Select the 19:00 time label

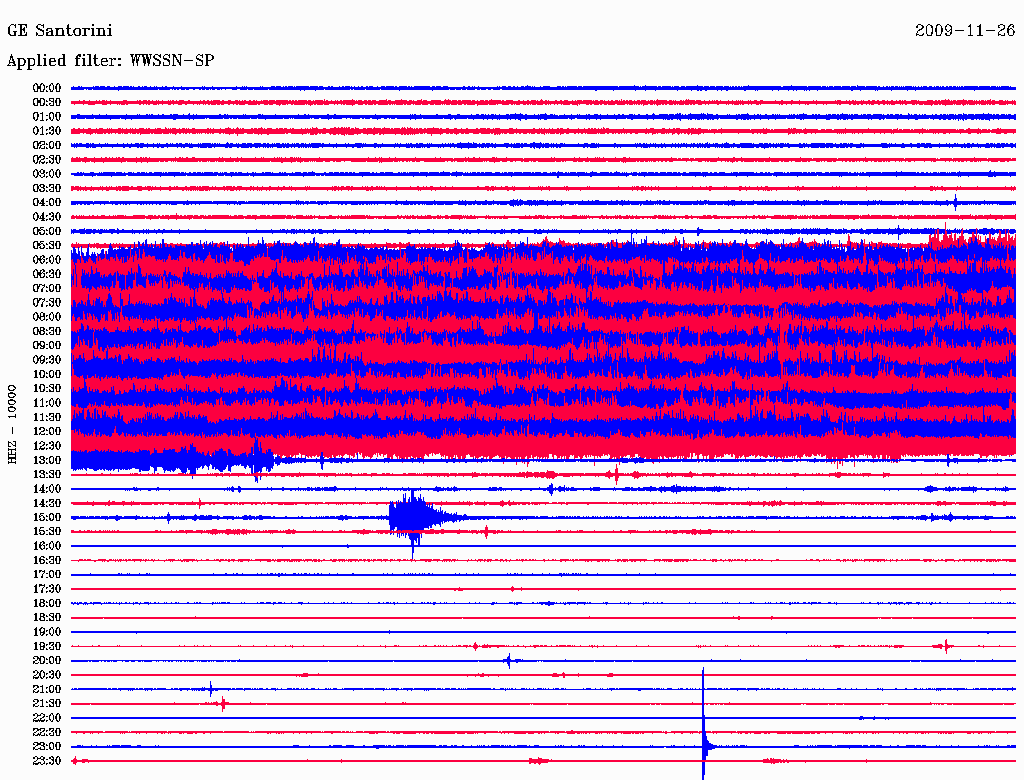pyautogui.click(x=47, y=632)
